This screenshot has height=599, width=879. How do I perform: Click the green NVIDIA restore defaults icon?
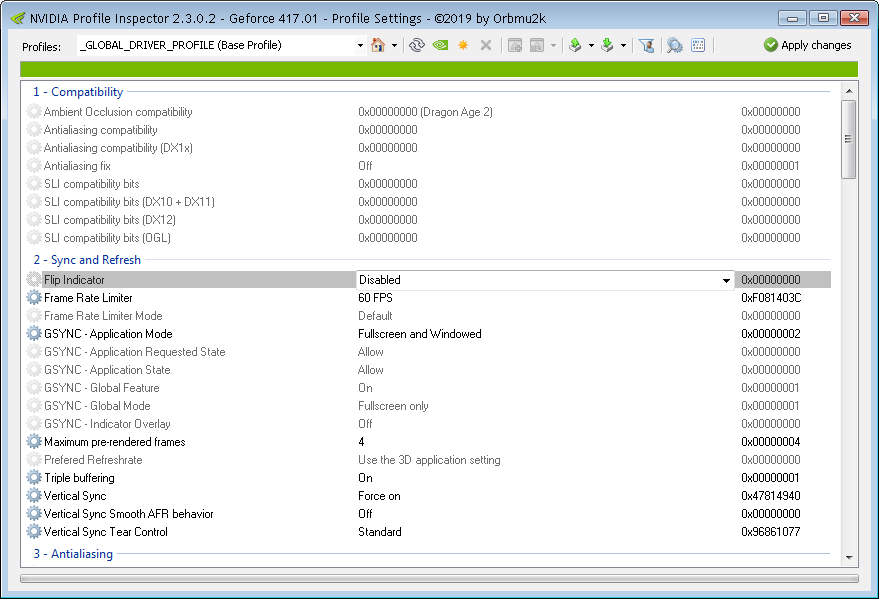(x=441, y=45)
